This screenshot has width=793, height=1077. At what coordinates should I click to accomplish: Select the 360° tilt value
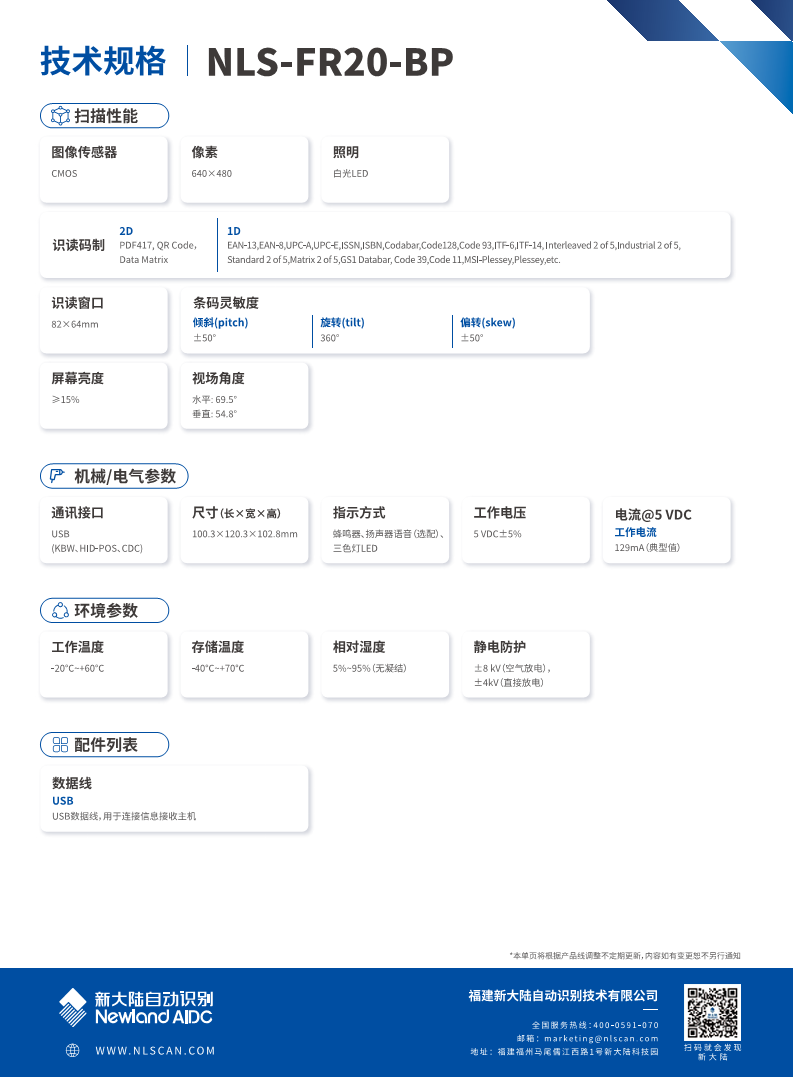pos(330,338)
